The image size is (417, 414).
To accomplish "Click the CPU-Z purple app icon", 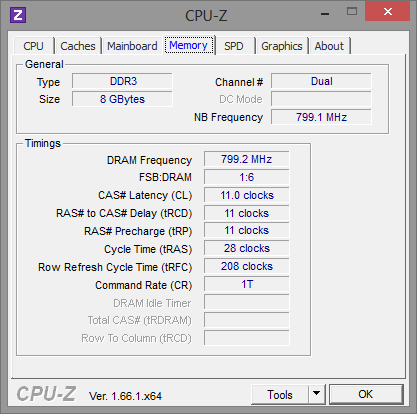I will [18, 15].
